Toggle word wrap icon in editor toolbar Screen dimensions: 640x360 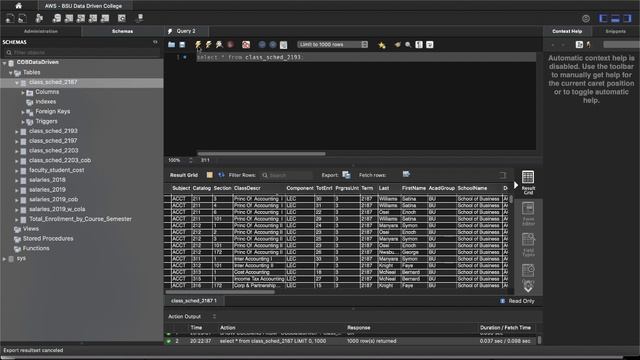click(430, 44)
